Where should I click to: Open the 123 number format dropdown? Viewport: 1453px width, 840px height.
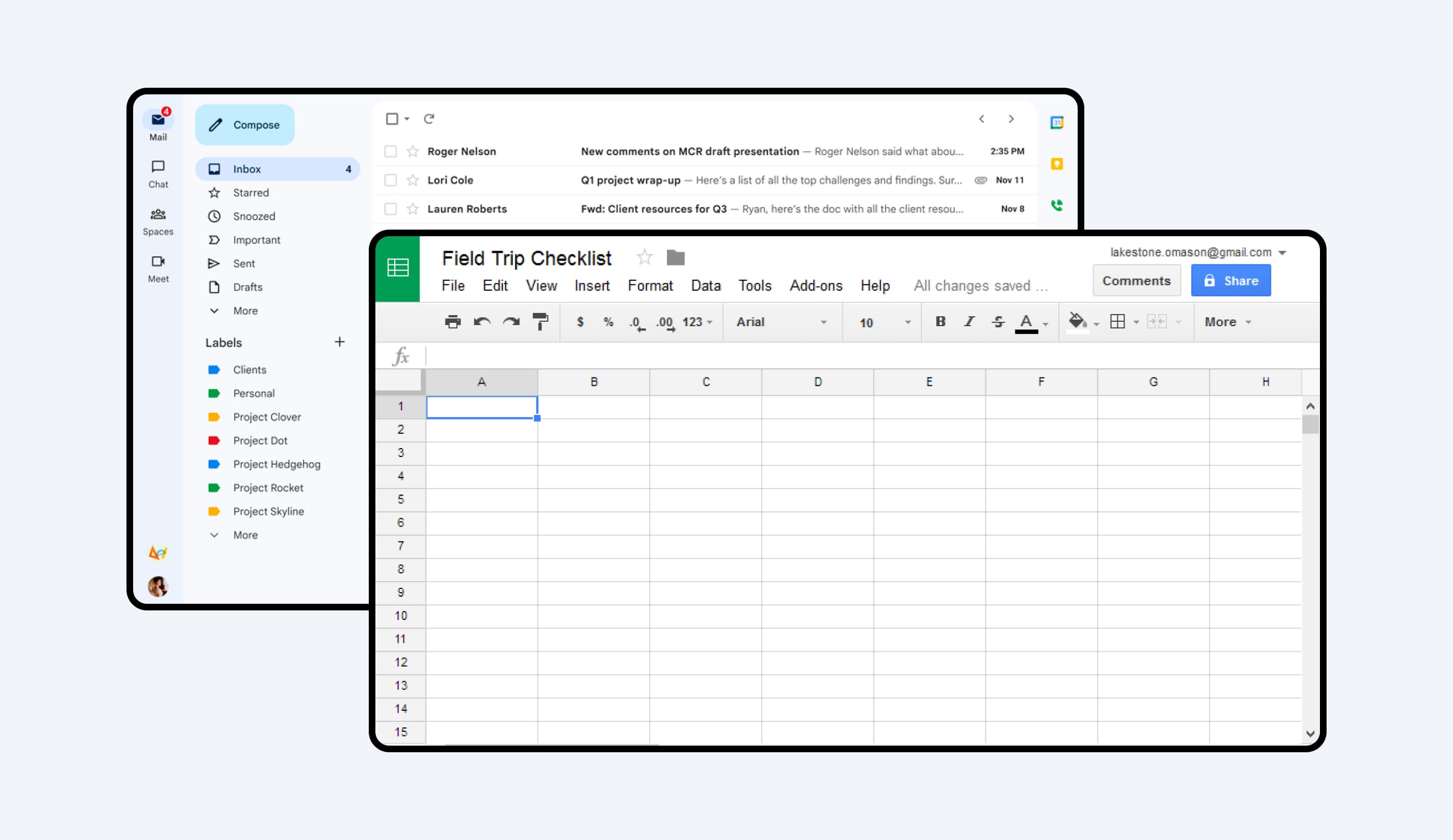click(x=698, y=322)
